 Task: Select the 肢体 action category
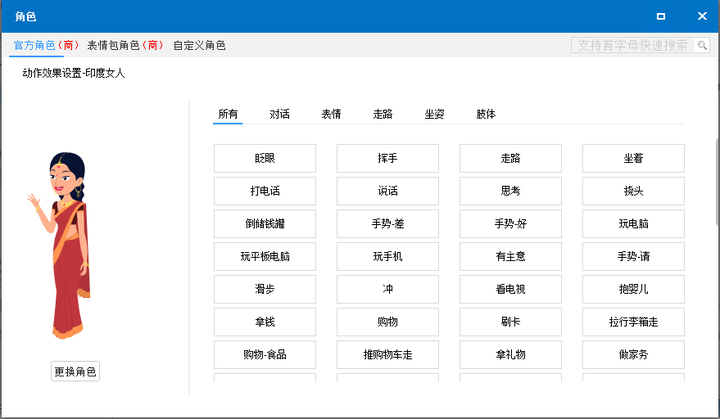[x=486, y=114]
